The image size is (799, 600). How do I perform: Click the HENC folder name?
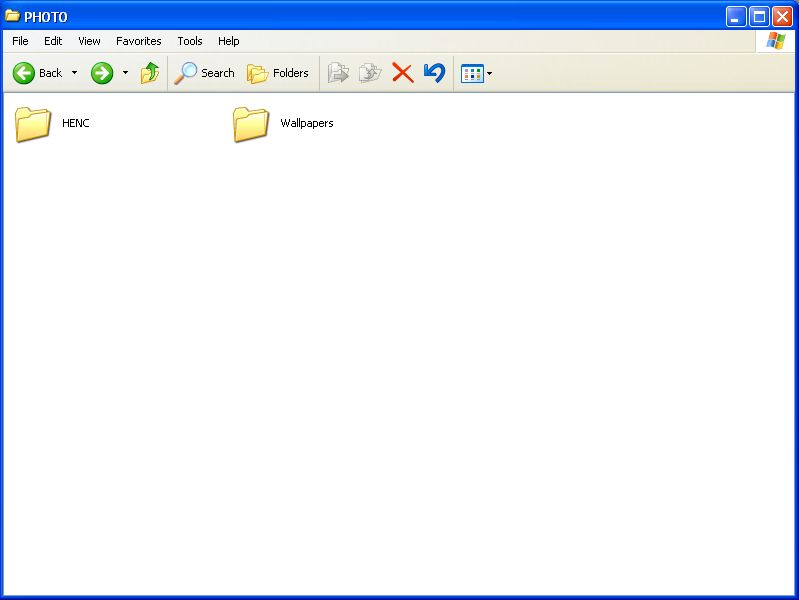point(75,123)
